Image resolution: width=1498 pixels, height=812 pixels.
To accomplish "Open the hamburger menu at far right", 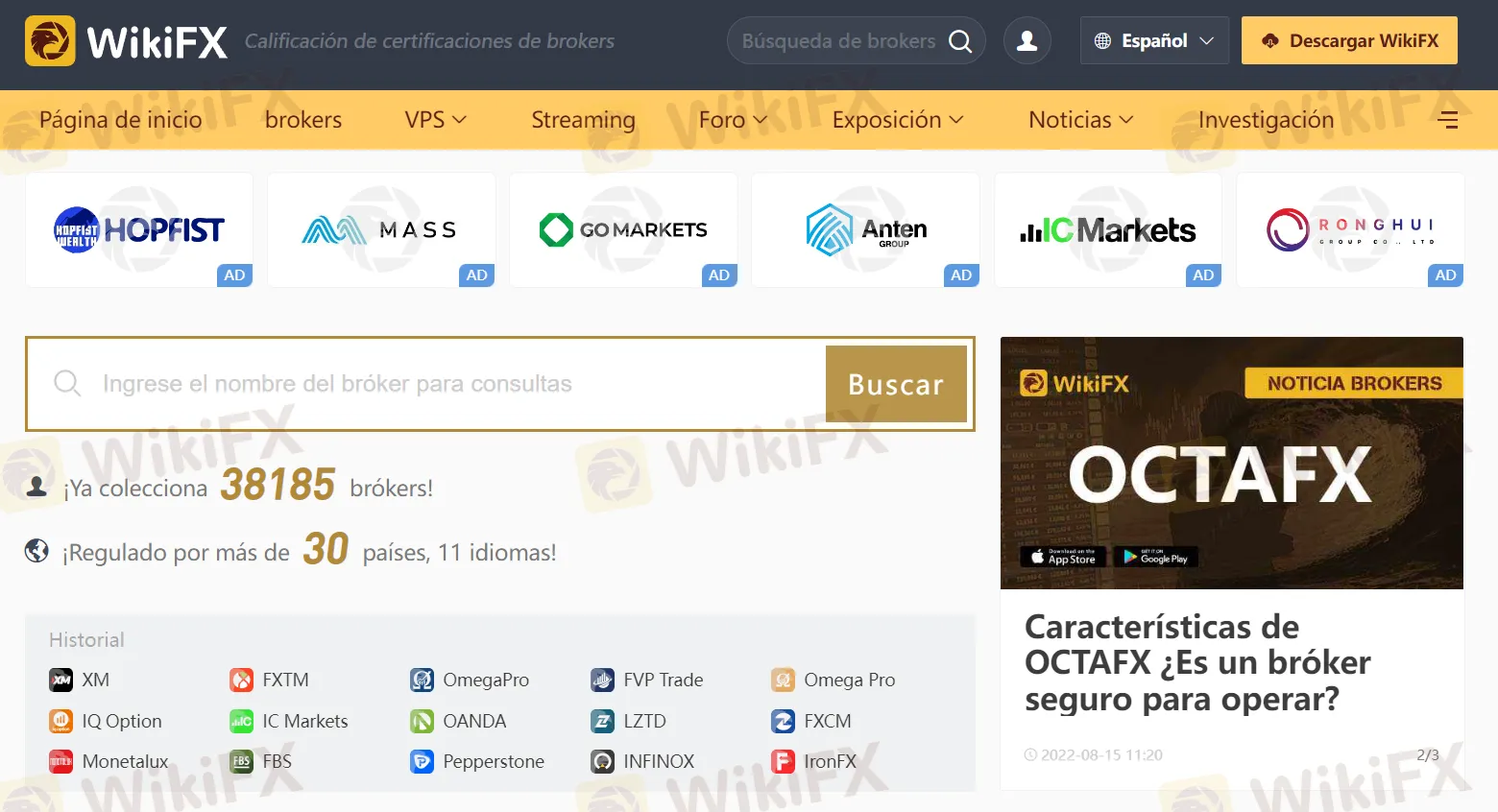I will (x=1448, y=119).
